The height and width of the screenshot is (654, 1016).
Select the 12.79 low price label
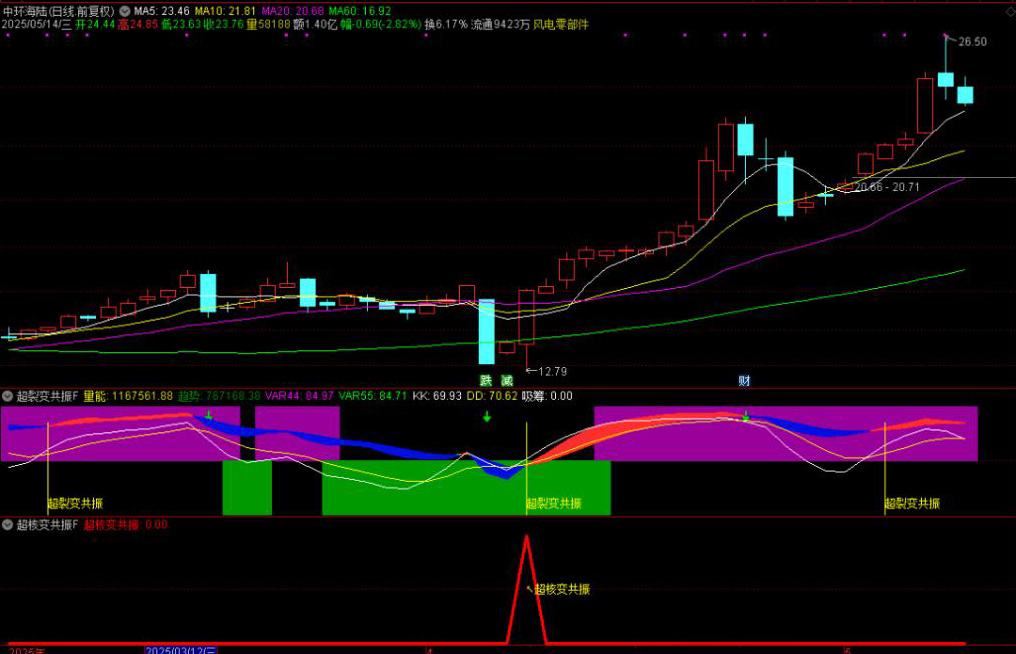[x=551, y=371]
